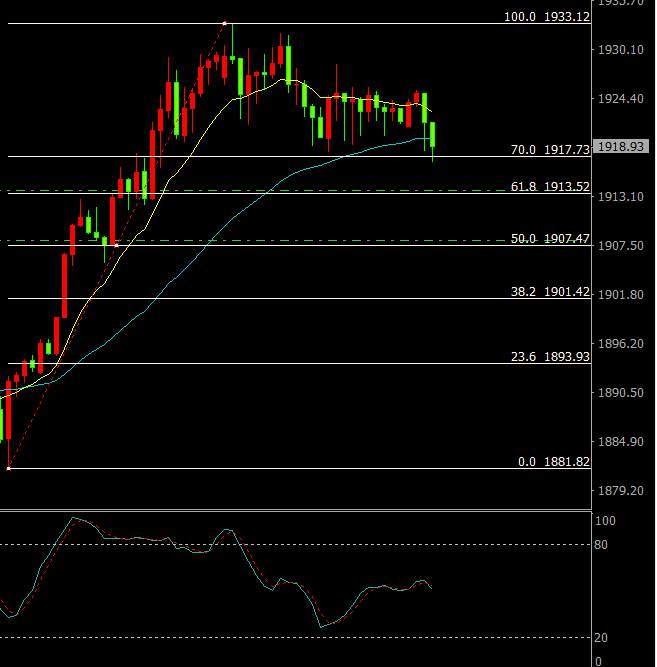Click the right end of the oscillator line

[x=431, y=588]
